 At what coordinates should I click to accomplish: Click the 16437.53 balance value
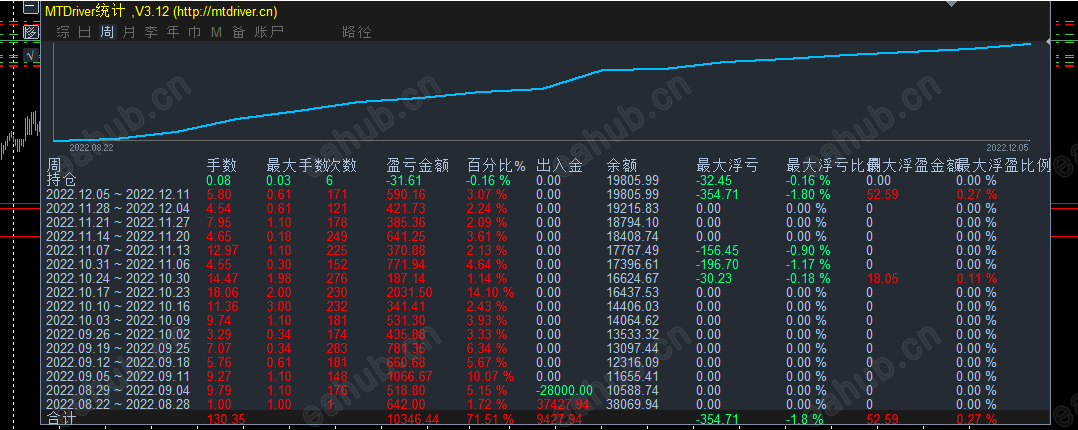click(633, 292)
